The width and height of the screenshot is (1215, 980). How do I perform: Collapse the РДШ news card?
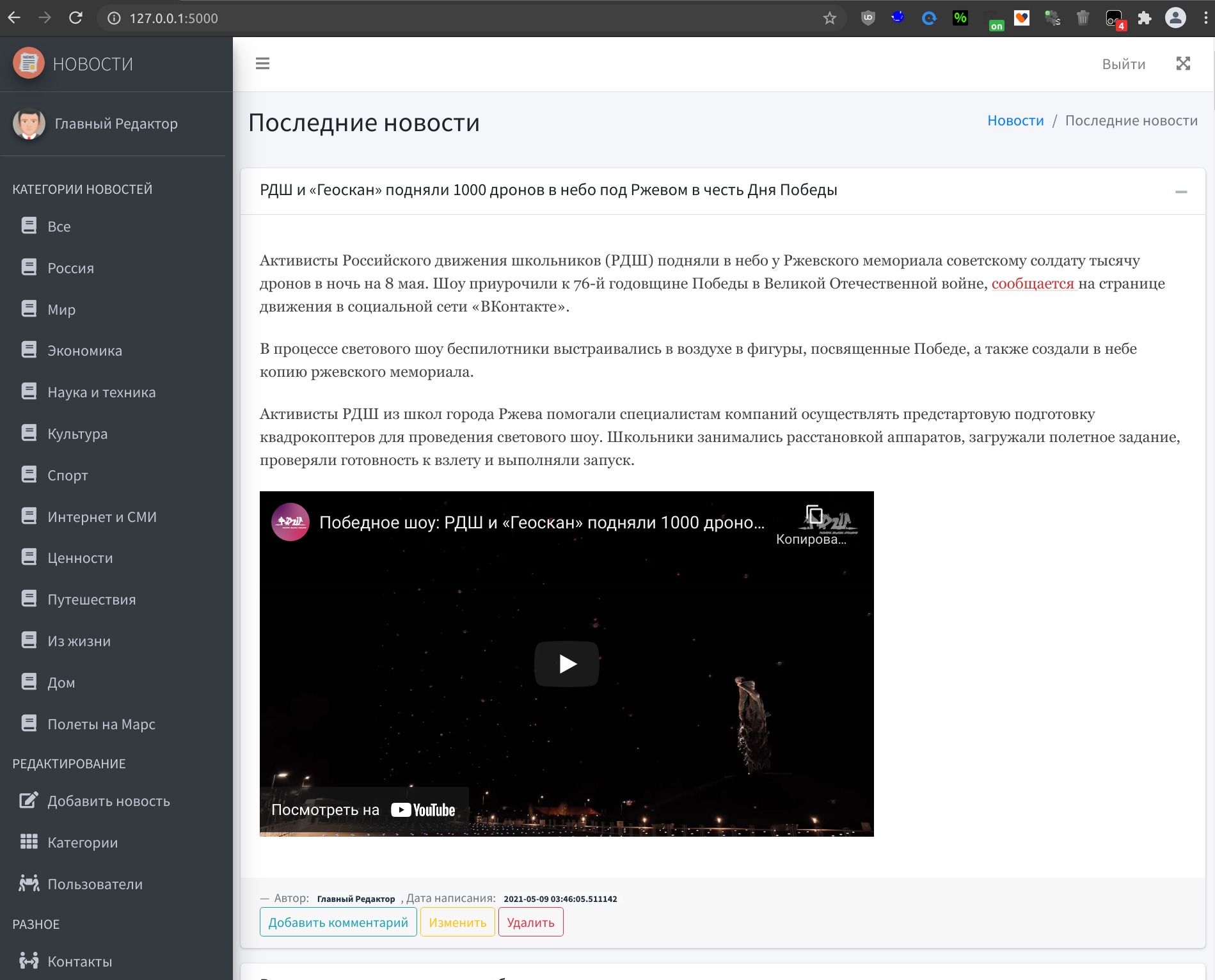coord(1181,191)
